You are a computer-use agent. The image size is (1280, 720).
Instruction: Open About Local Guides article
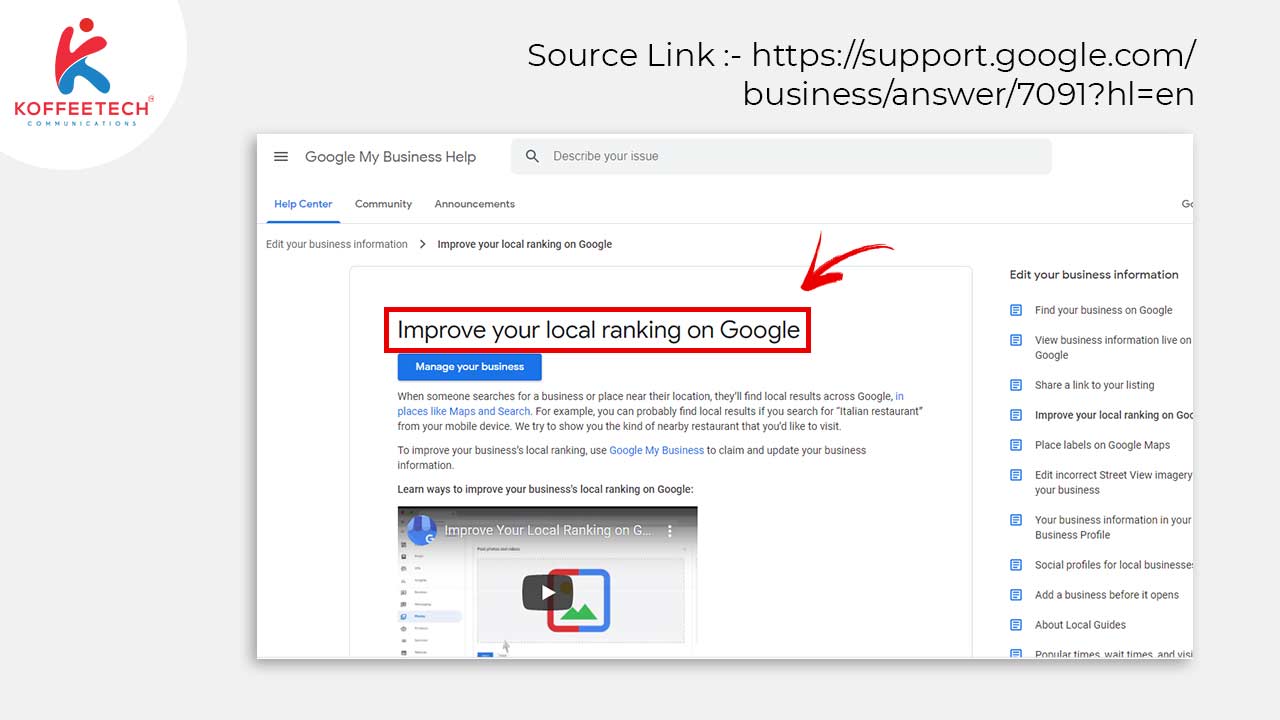1080,625
